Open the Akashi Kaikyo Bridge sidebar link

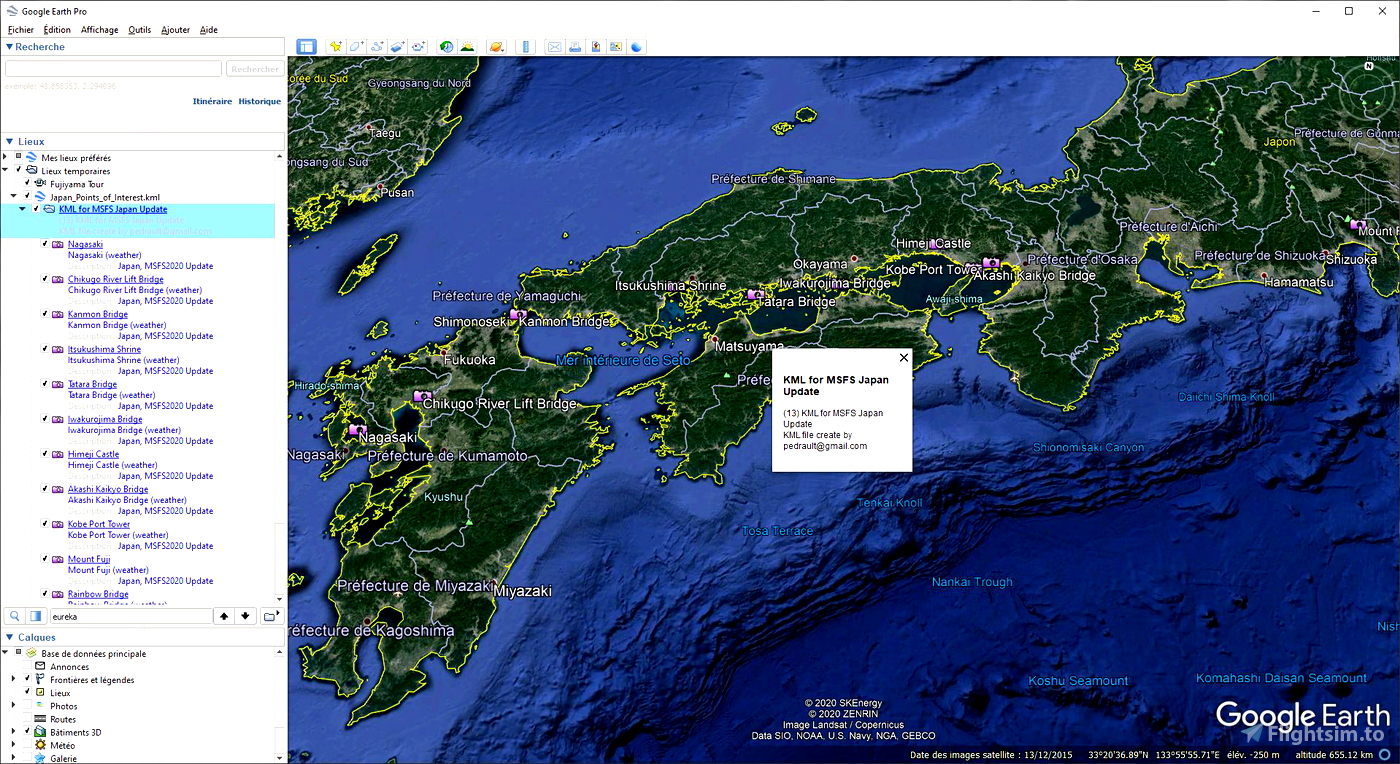[108, 489]
